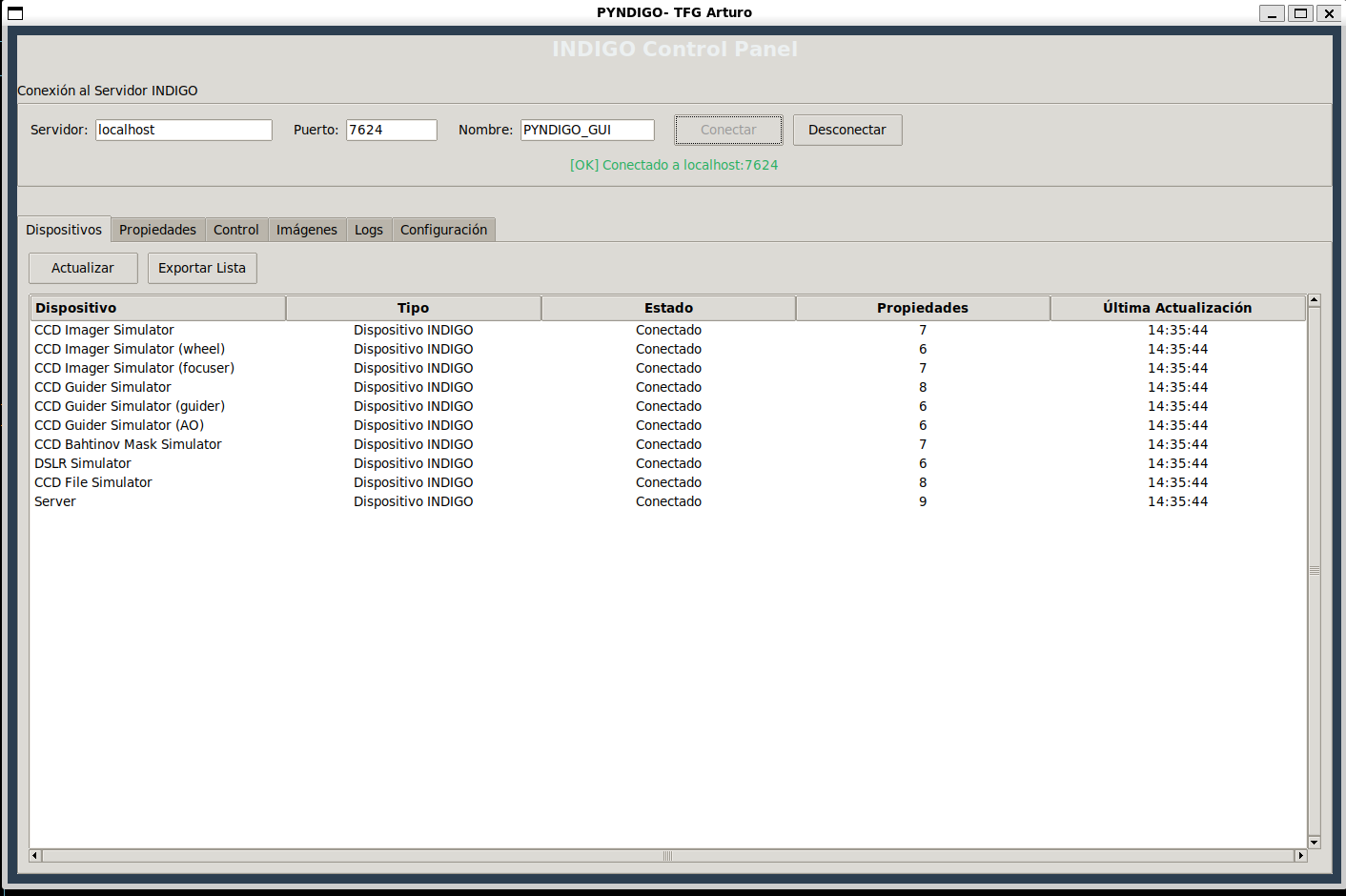Show the Logs tab
This screenshot has height=896, width=1346.
(x=369, y=230)
